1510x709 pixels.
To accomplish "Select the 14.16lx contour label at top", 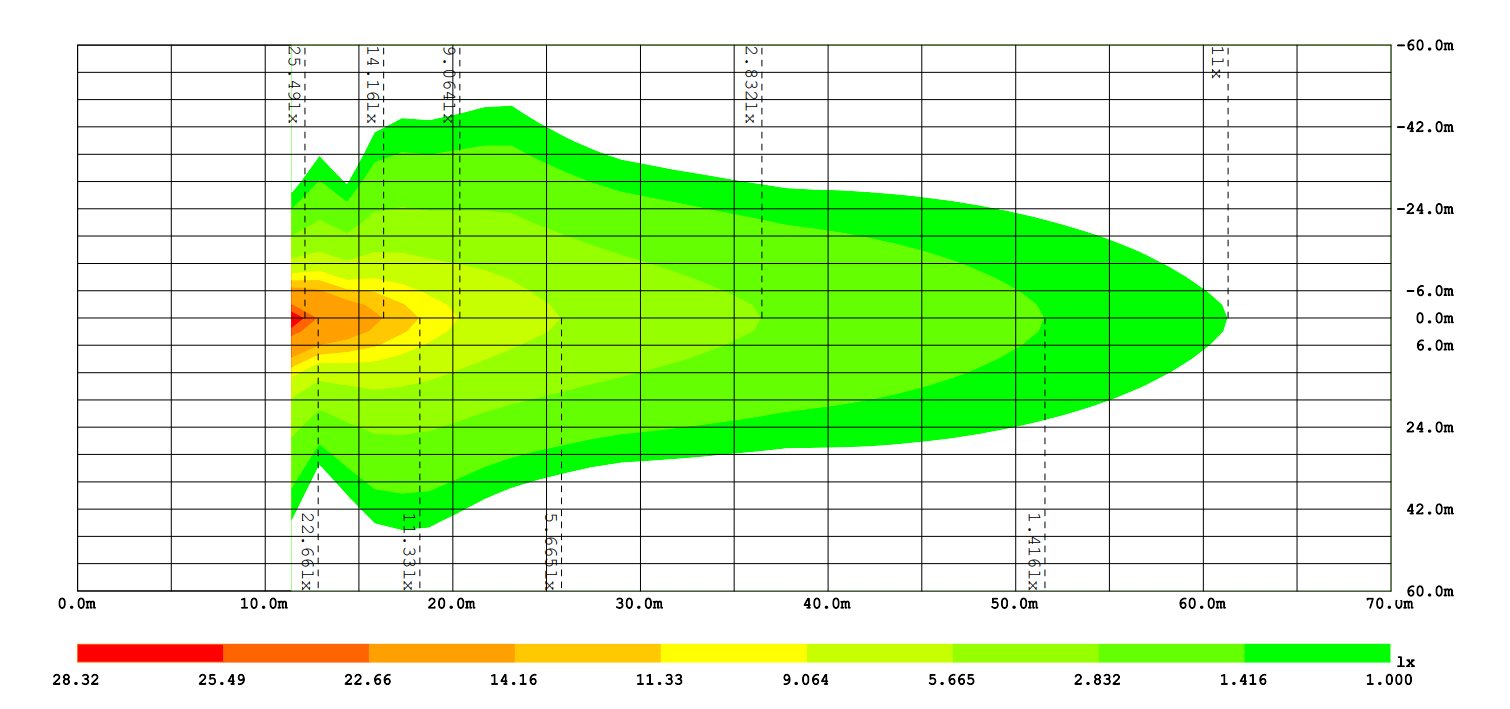I will tap(371, 84).
